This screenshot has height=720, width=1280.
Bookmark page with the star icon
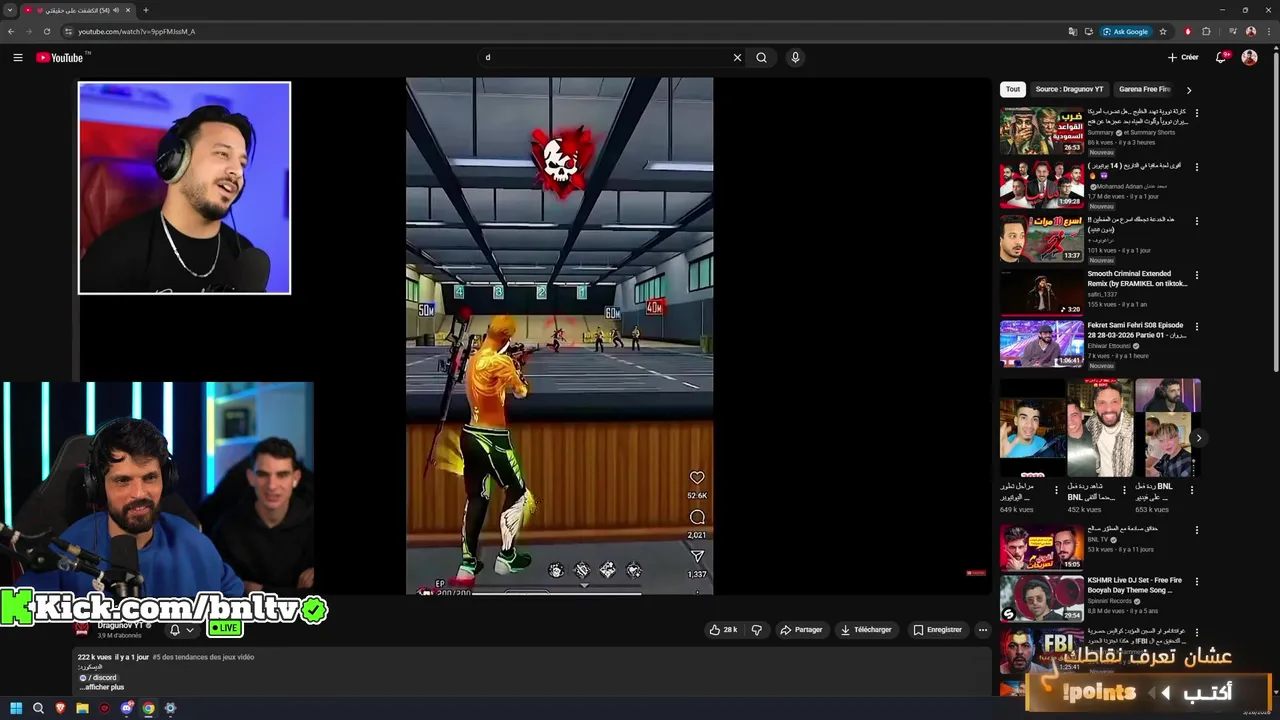[1163, 31]
